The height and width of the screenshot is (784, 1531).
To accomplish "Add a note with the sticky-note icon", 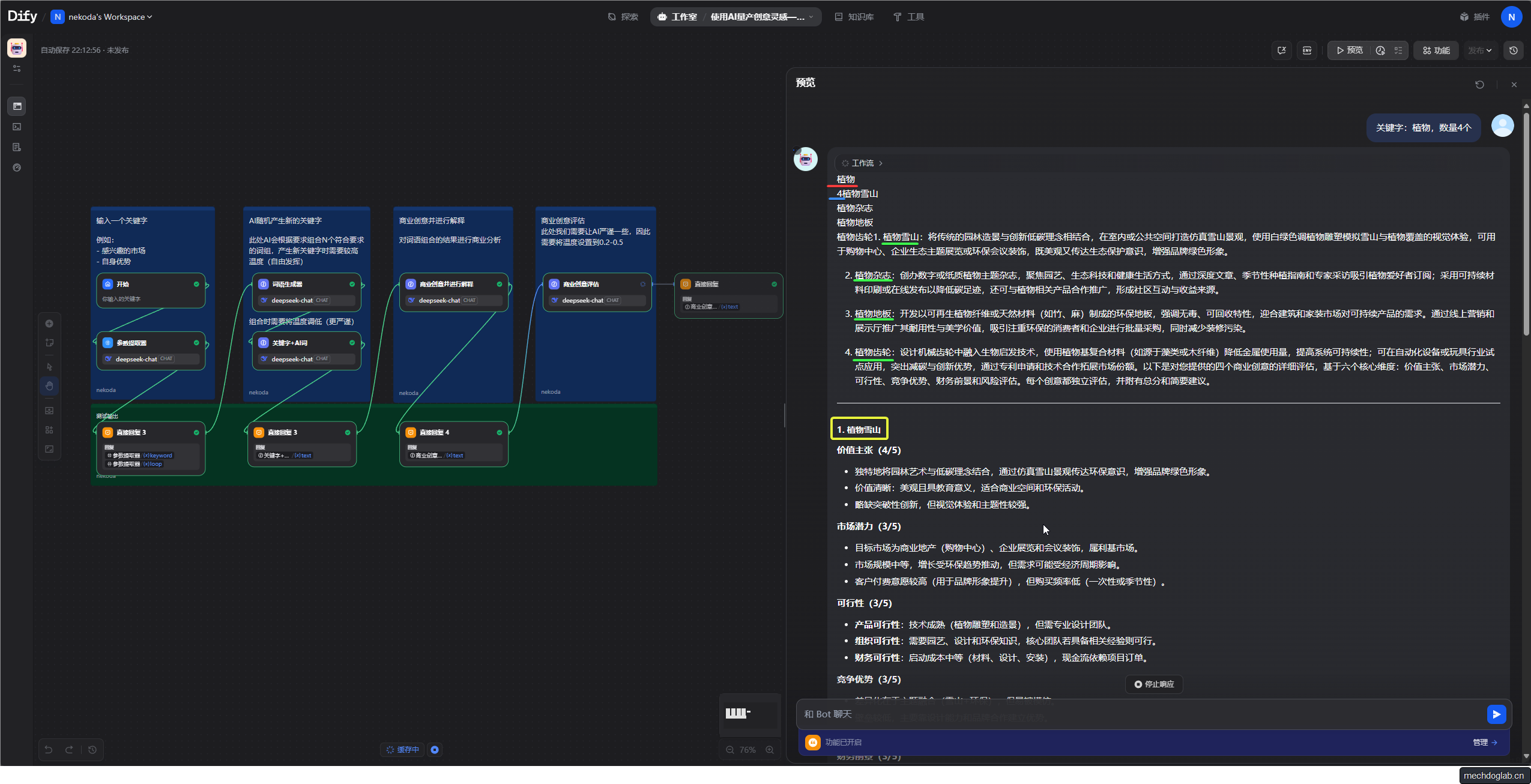I will click(49, 343).
